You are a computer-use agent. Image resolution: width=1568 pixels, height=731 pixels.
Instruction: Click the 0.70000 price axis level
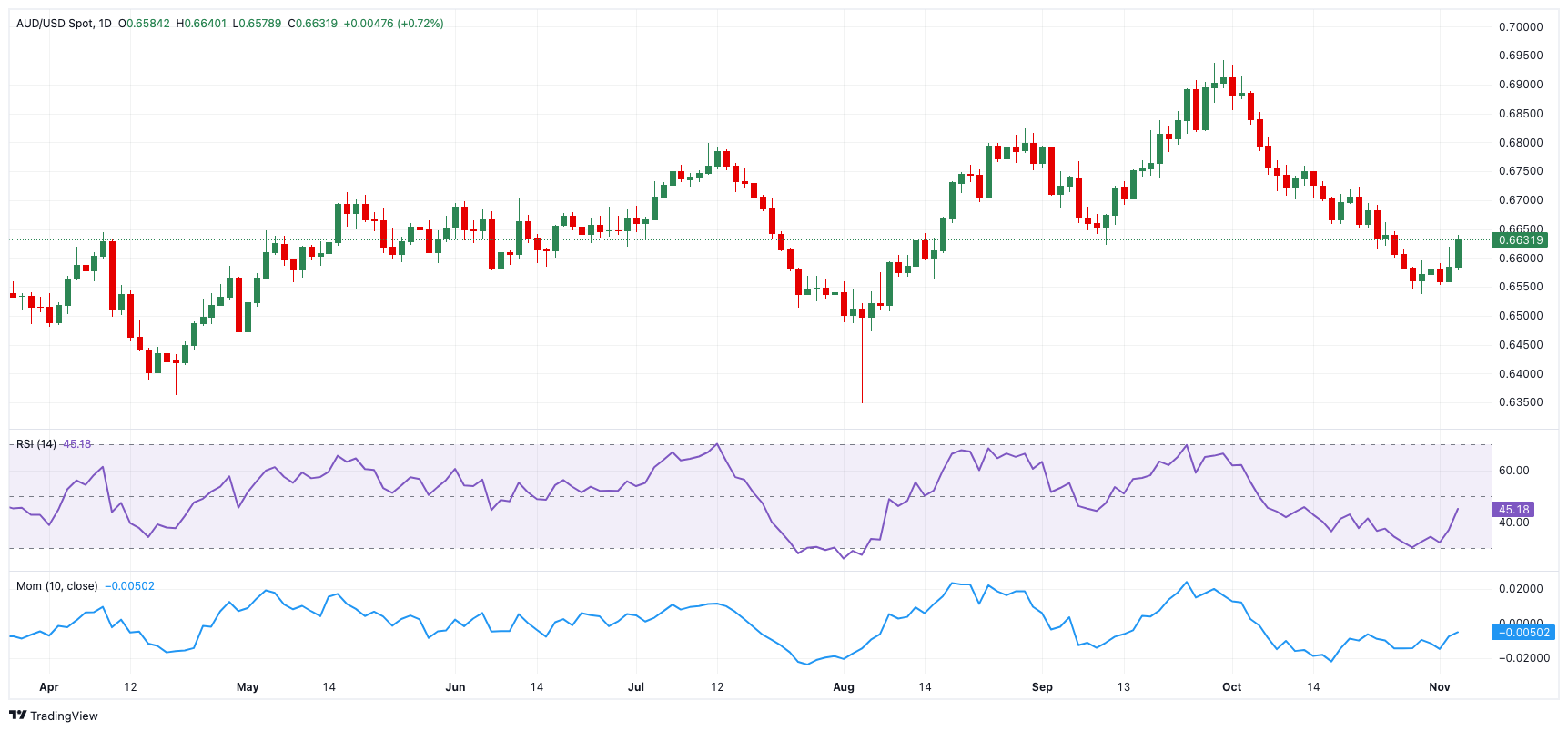tap(1521, 27)
